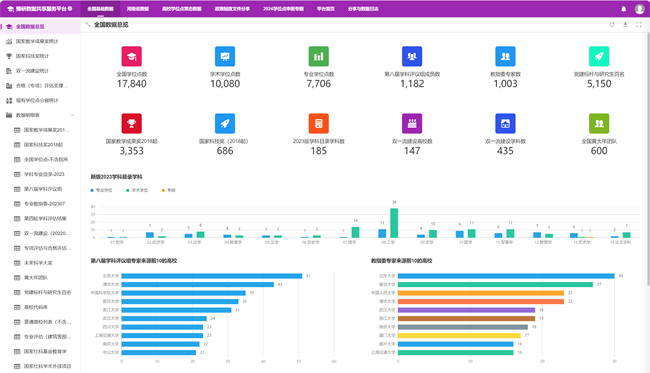Click the download icon in page header
The height and width of the screenshot is (373, 650).
click(625, 25)
